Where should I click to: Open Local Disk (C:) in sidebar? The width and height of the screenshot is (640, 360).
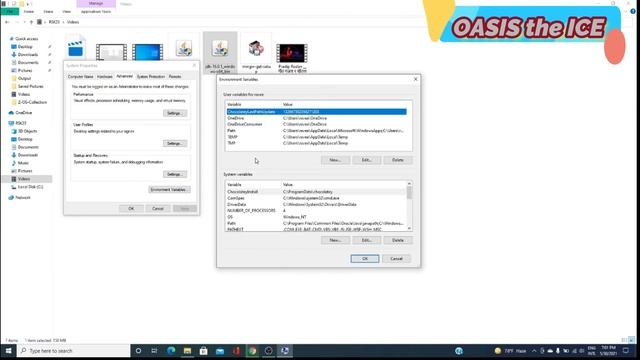click(x=30, y=187)
